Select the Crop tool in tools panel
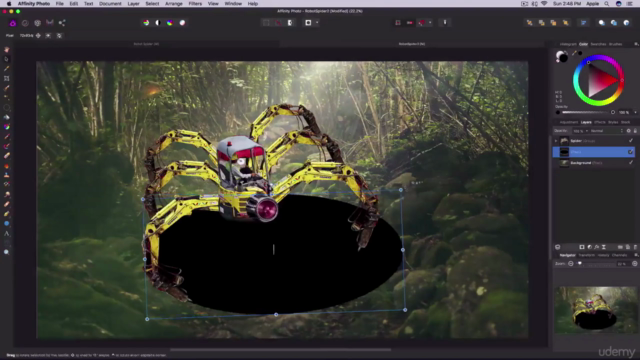The image size is (640, 360). point(7,78)
